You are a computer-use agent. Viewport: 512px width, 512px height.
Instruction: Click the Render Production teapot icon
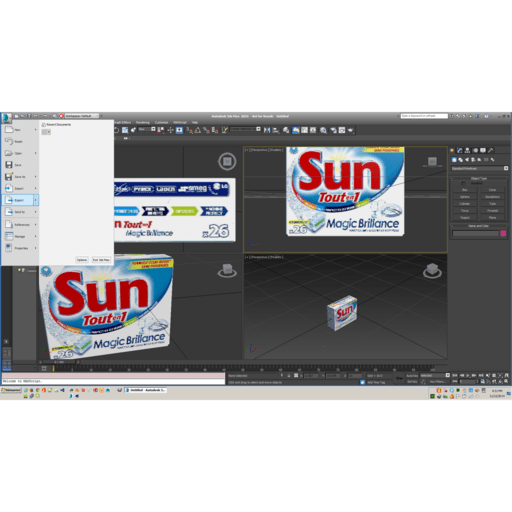tap(351, 130)
